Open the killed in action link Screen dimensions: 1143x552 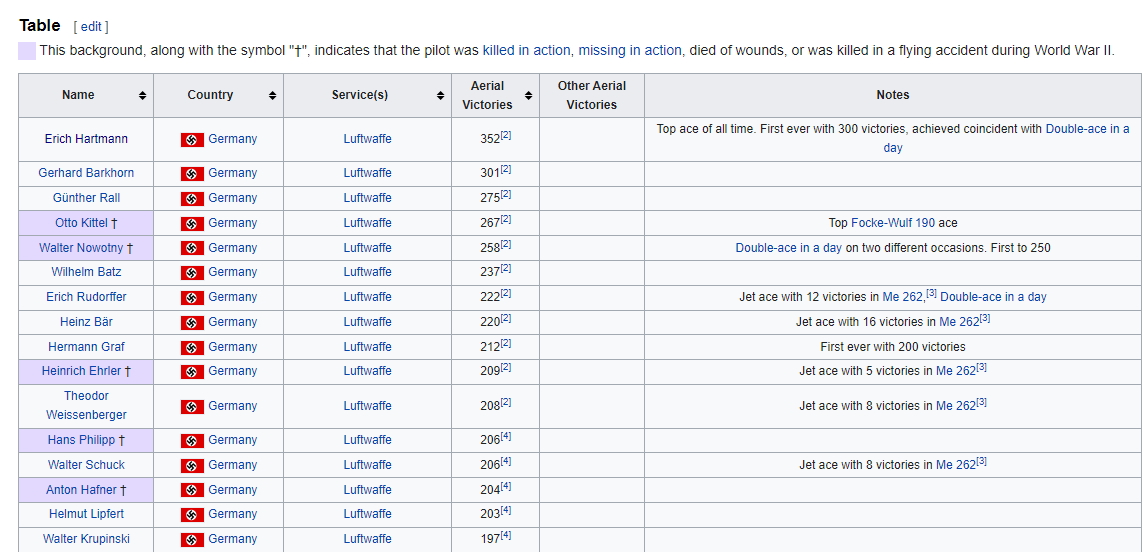(x=527, y=51)
